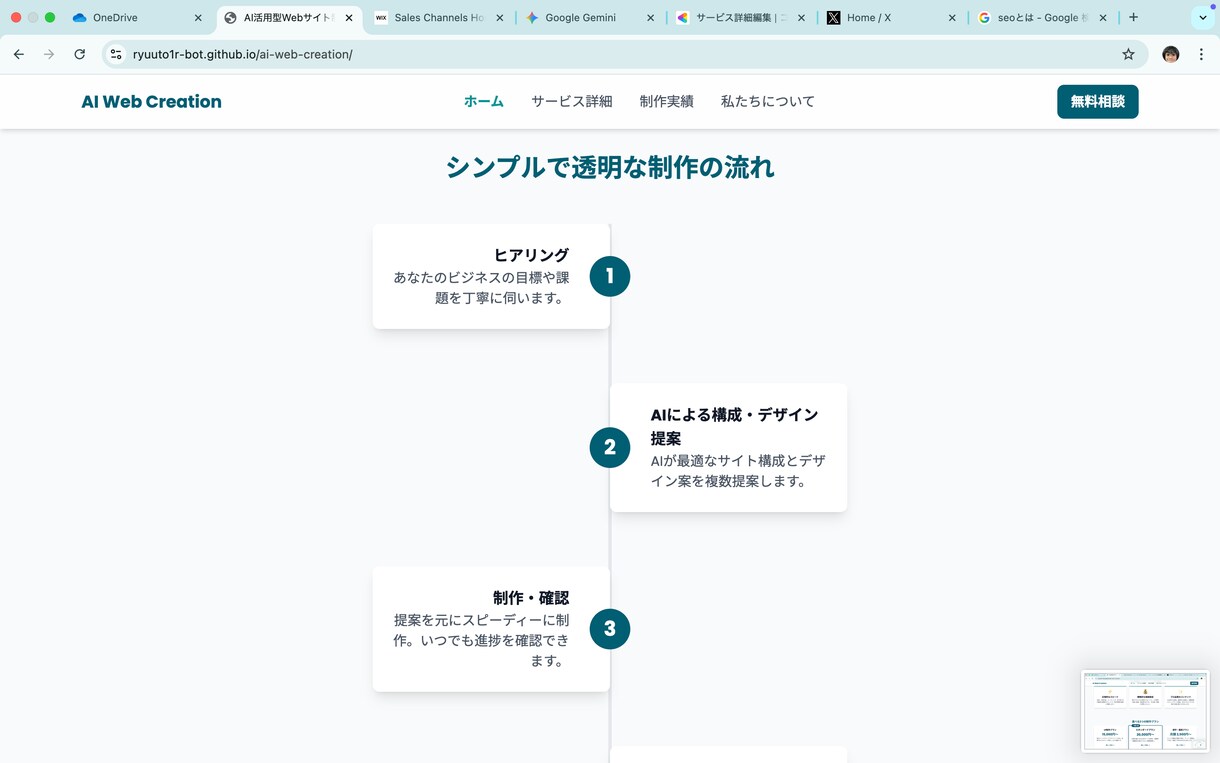Close the Sales Channels tab

tap(500, 18)
